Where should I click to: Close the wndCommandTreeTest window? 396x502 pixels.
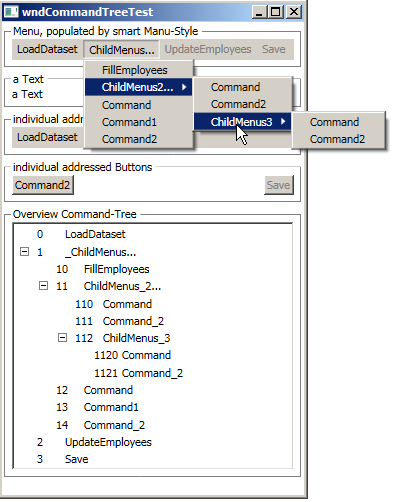point(294,12)
